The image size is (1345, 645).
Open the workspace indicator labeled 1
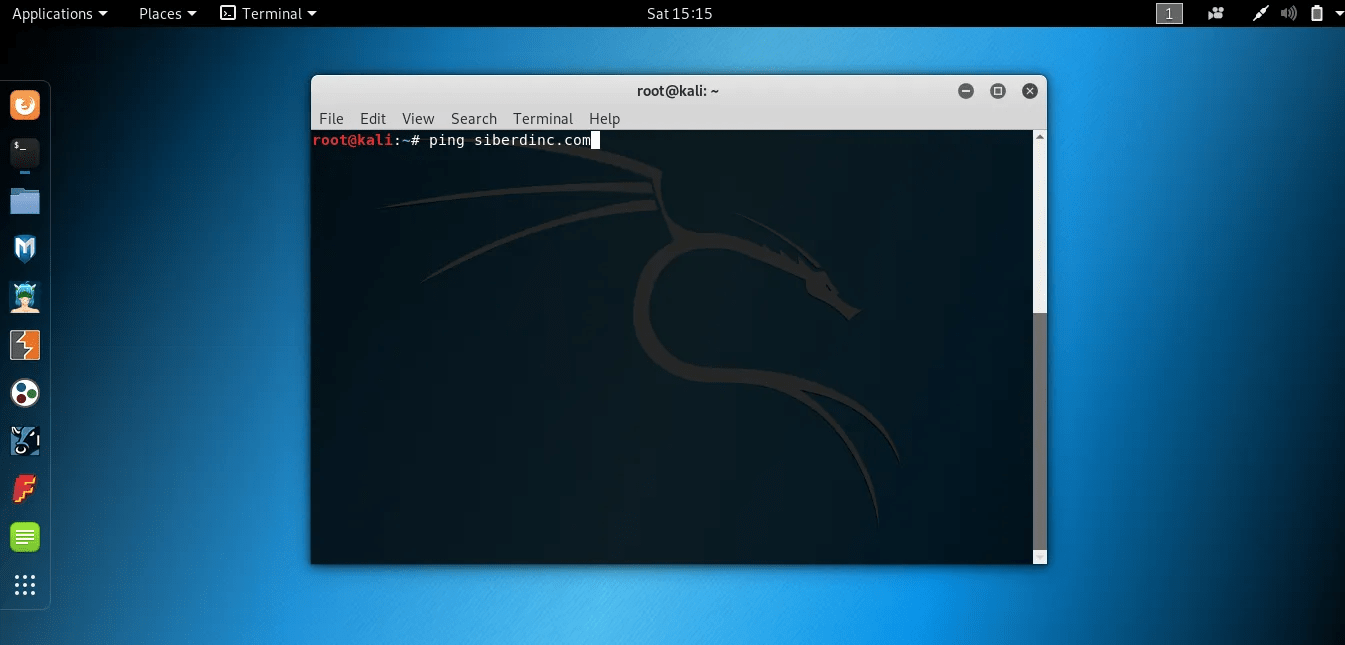pos(1169,13)
